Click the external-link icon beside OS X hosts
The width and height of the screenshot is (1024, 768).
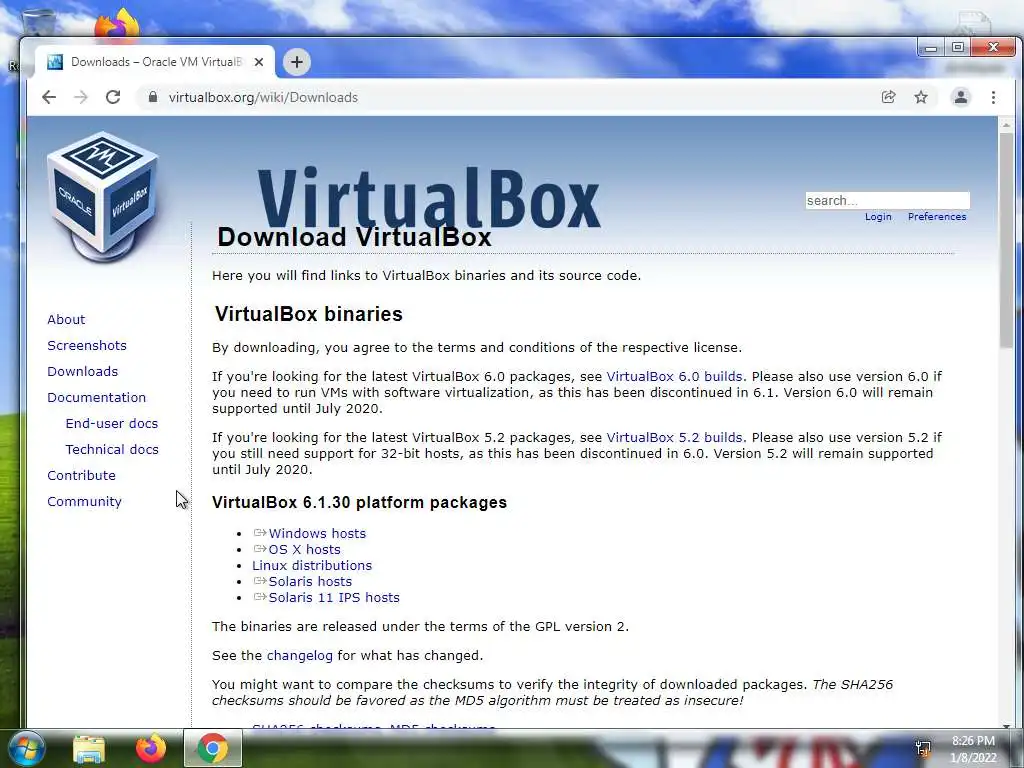point(260,549)
